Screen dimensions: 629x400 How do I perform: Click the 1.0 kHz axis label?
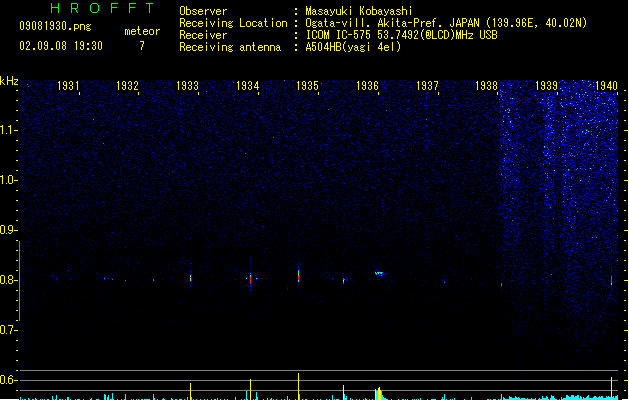click(8, 180)
